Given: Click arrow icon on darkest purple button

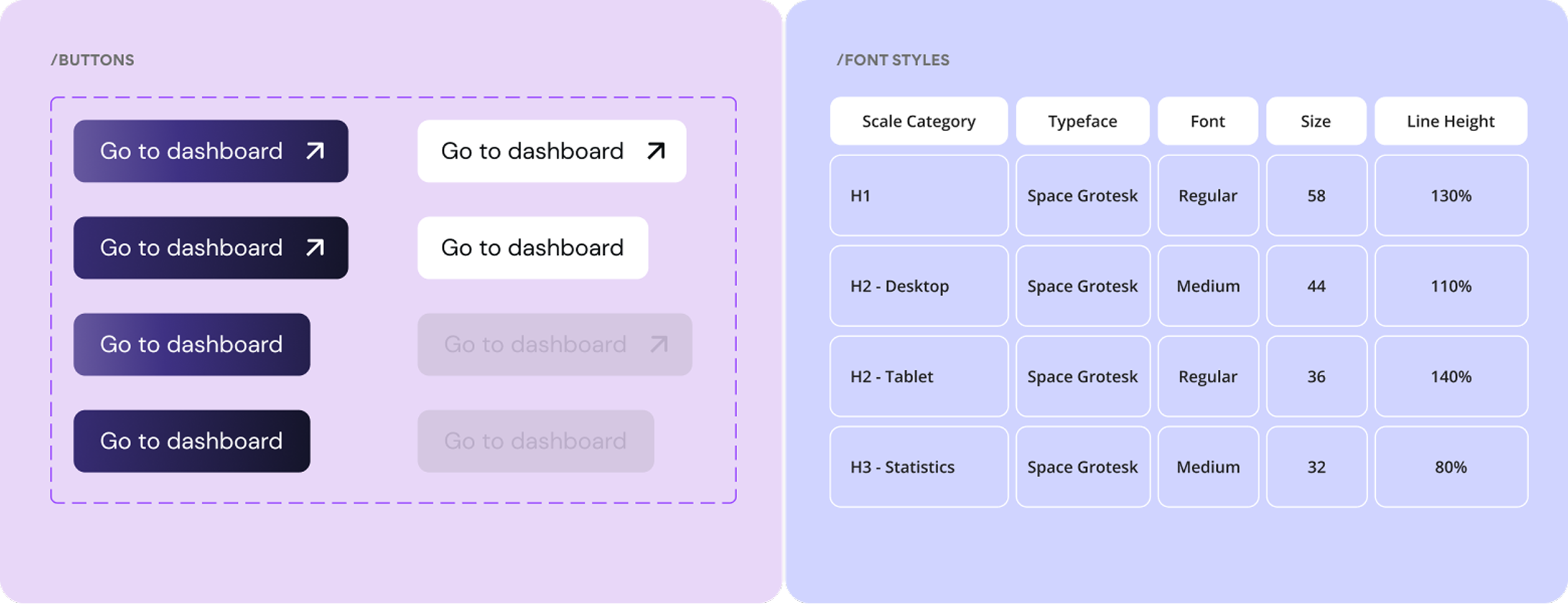Looking at the screenshot, I should coord(315,248).
